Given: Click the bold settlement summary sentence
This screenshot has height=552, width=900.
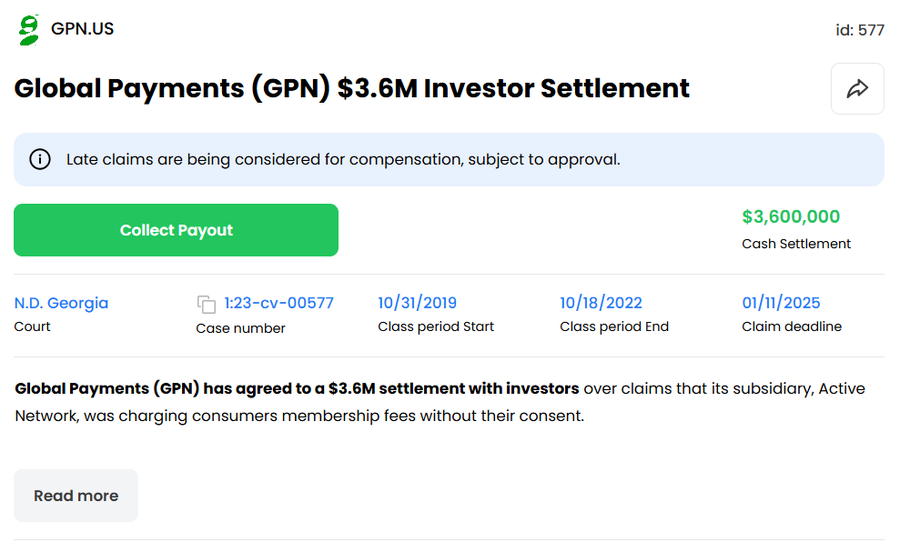Looking at the screenshot, I should [x=297, y=388].
